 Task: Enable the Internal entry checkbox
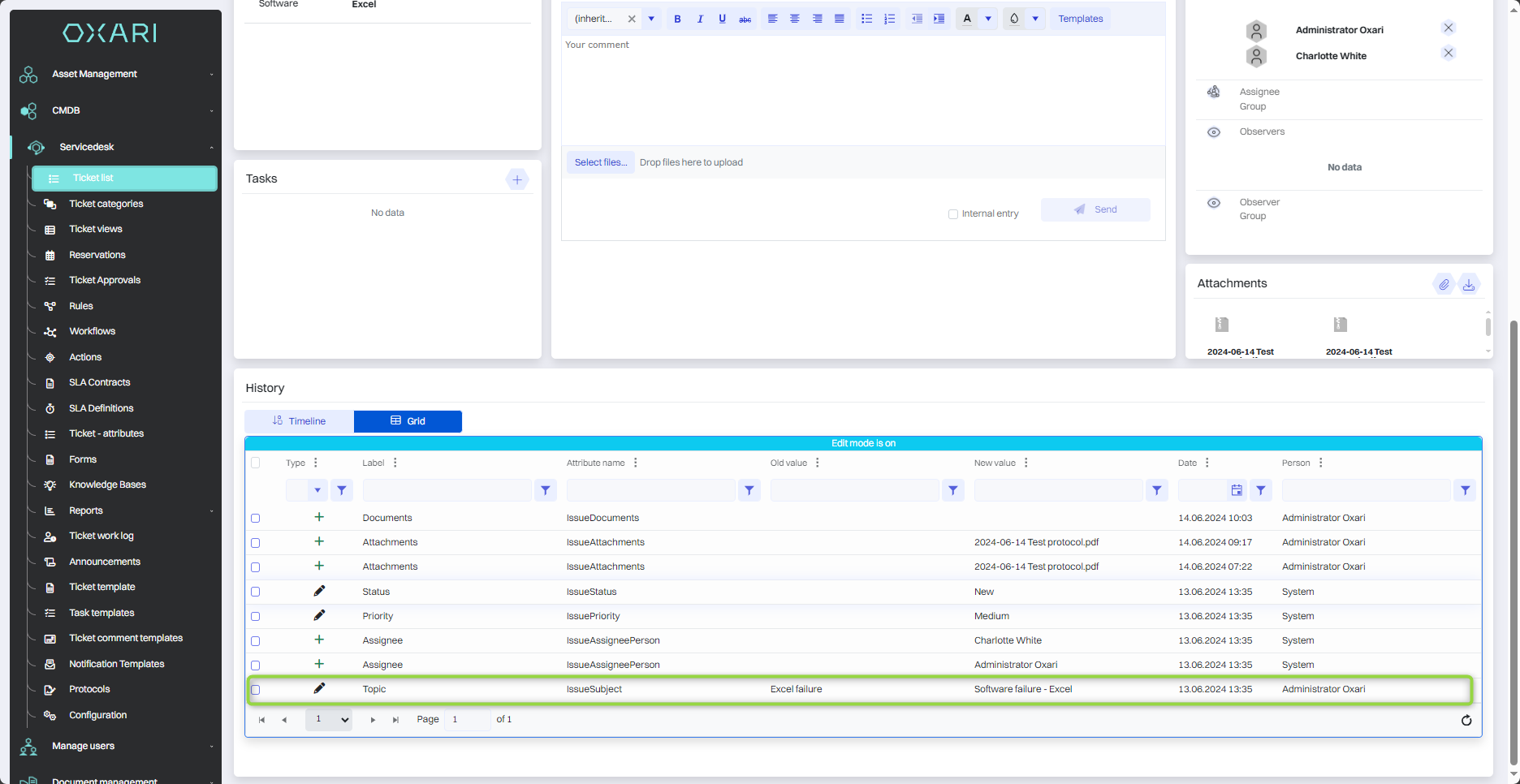coord(953,214)
